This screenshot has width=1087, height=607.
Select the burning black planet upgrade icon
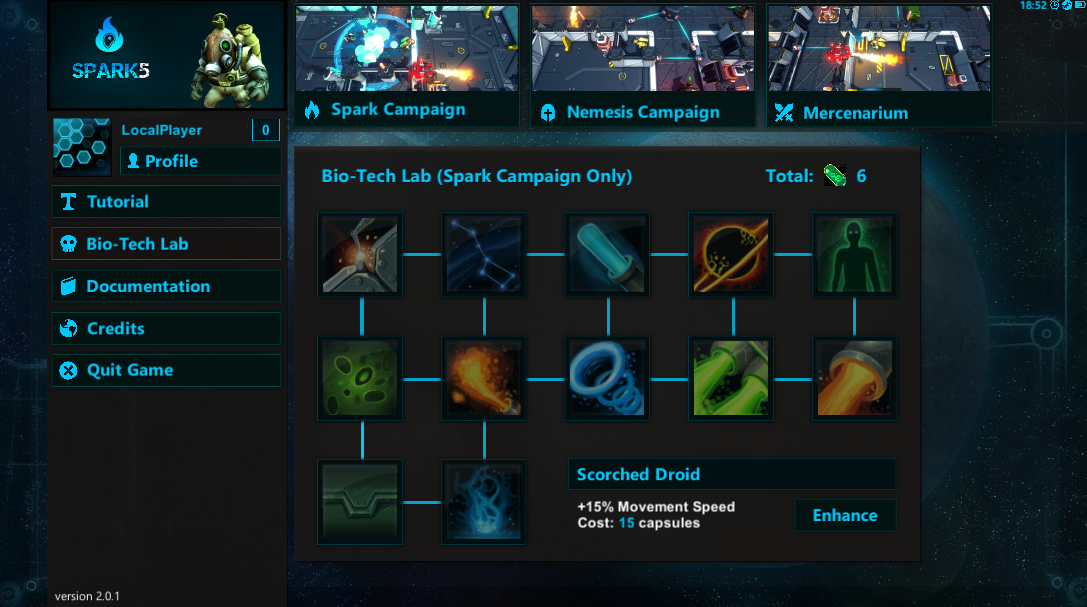[731, 254]
